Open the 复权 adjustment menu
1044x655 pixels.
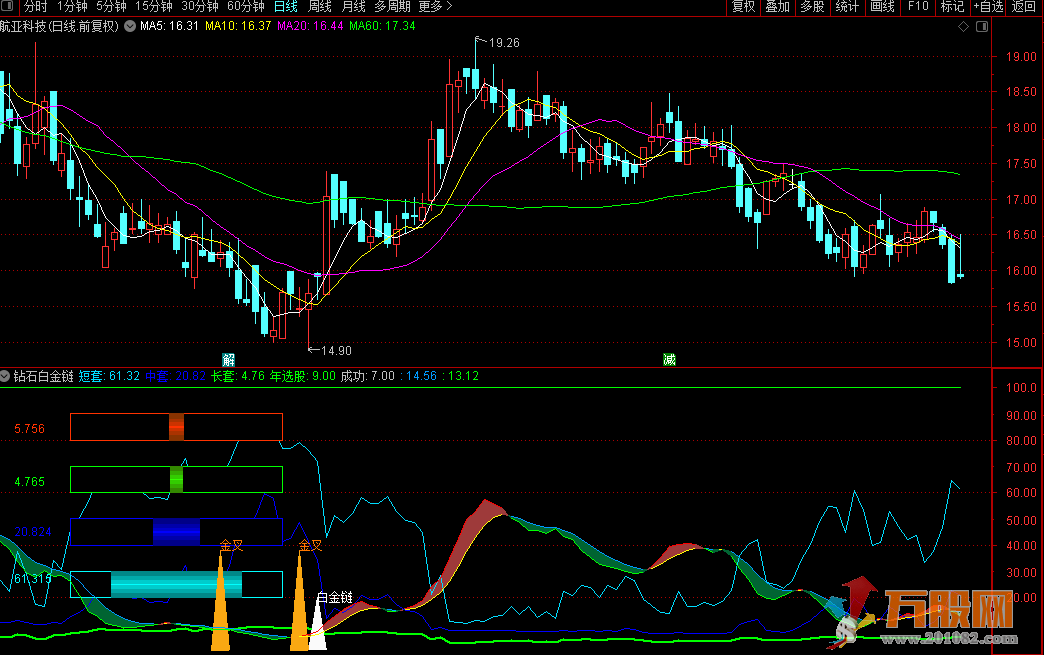click(x=743, y=7)
